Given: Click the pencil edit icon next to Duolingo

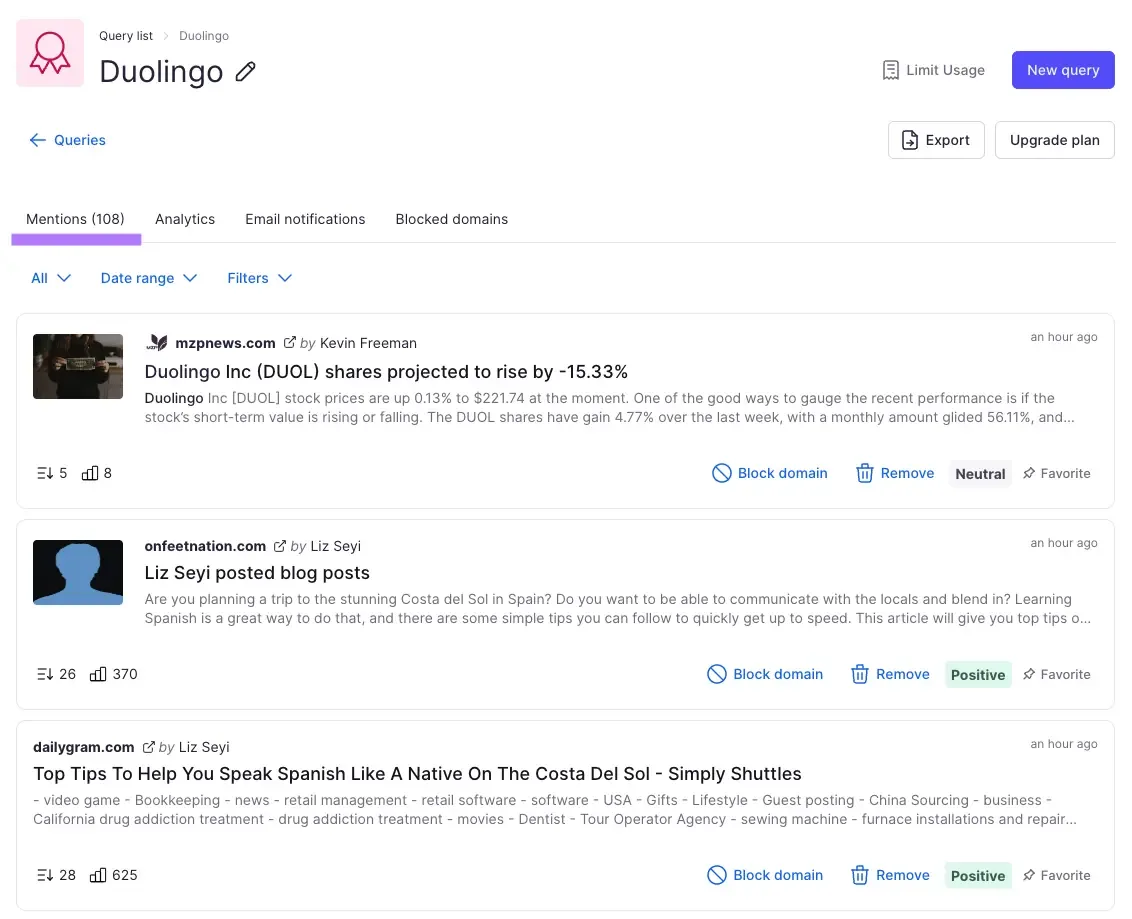Looking at the screenshot, I should pyautogui.click(x=245, y=71).
